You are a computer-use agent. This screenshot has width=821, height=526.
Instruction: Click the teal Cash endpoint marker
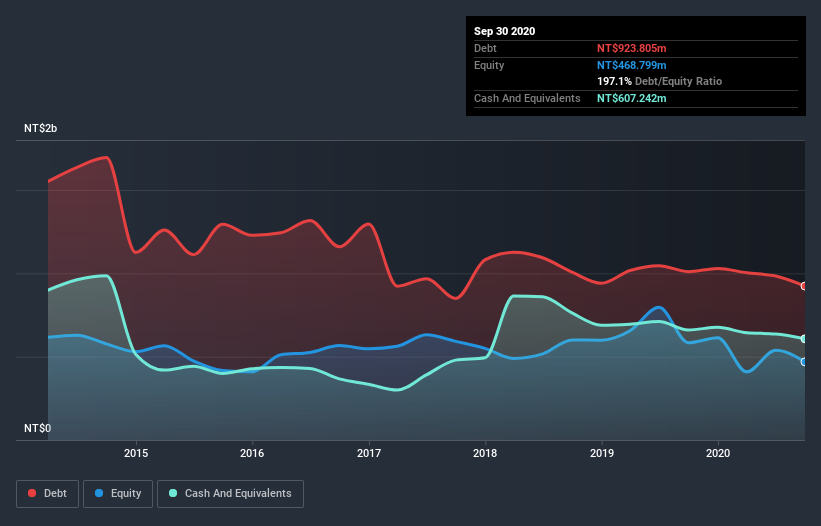click(x=804, y=339)
